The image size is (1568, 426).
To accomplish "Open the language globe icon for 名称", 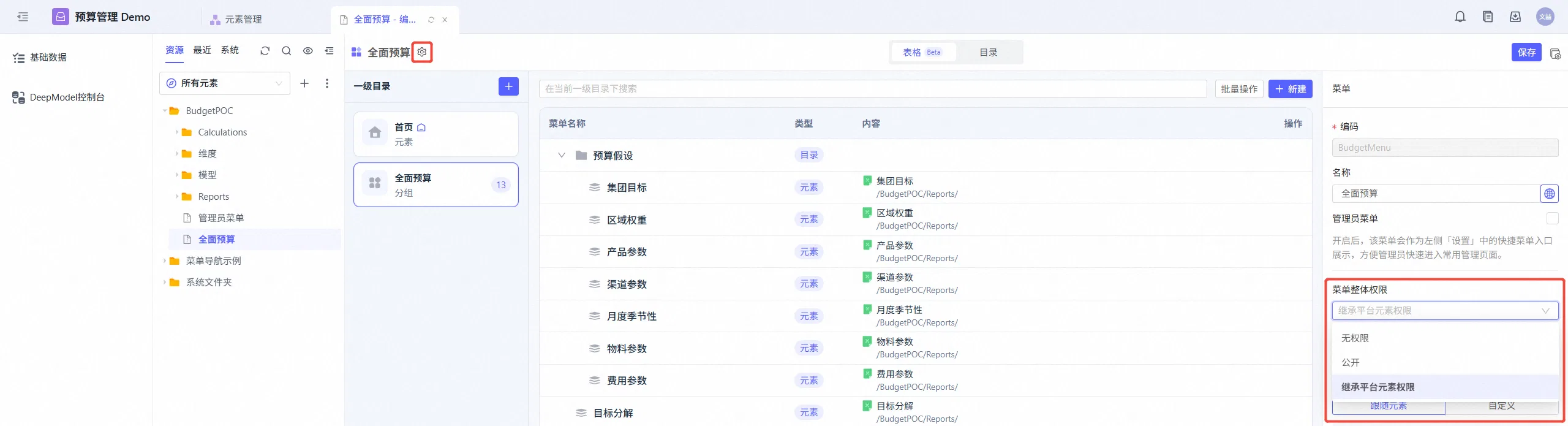I will coord(1550,194).
